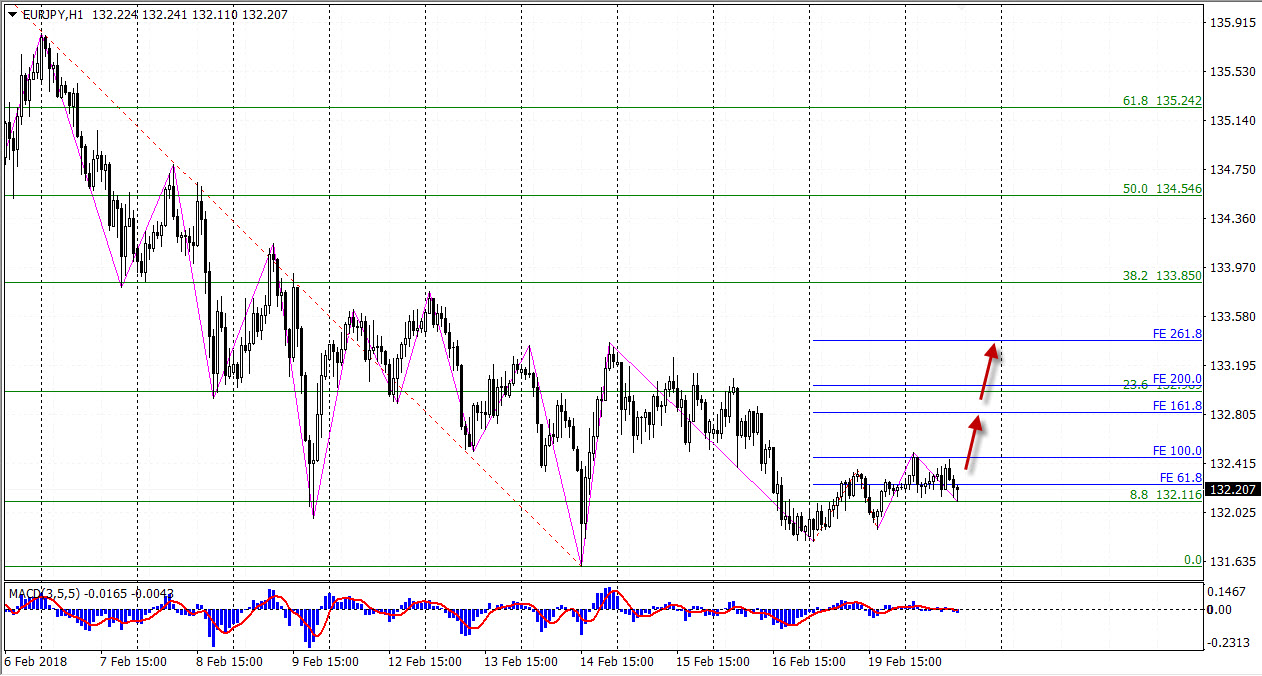This screenshot has height=676, width=1262.
Task: Click the 38.2 Fibonacci level at 133.850
Action: point(1161,276)
